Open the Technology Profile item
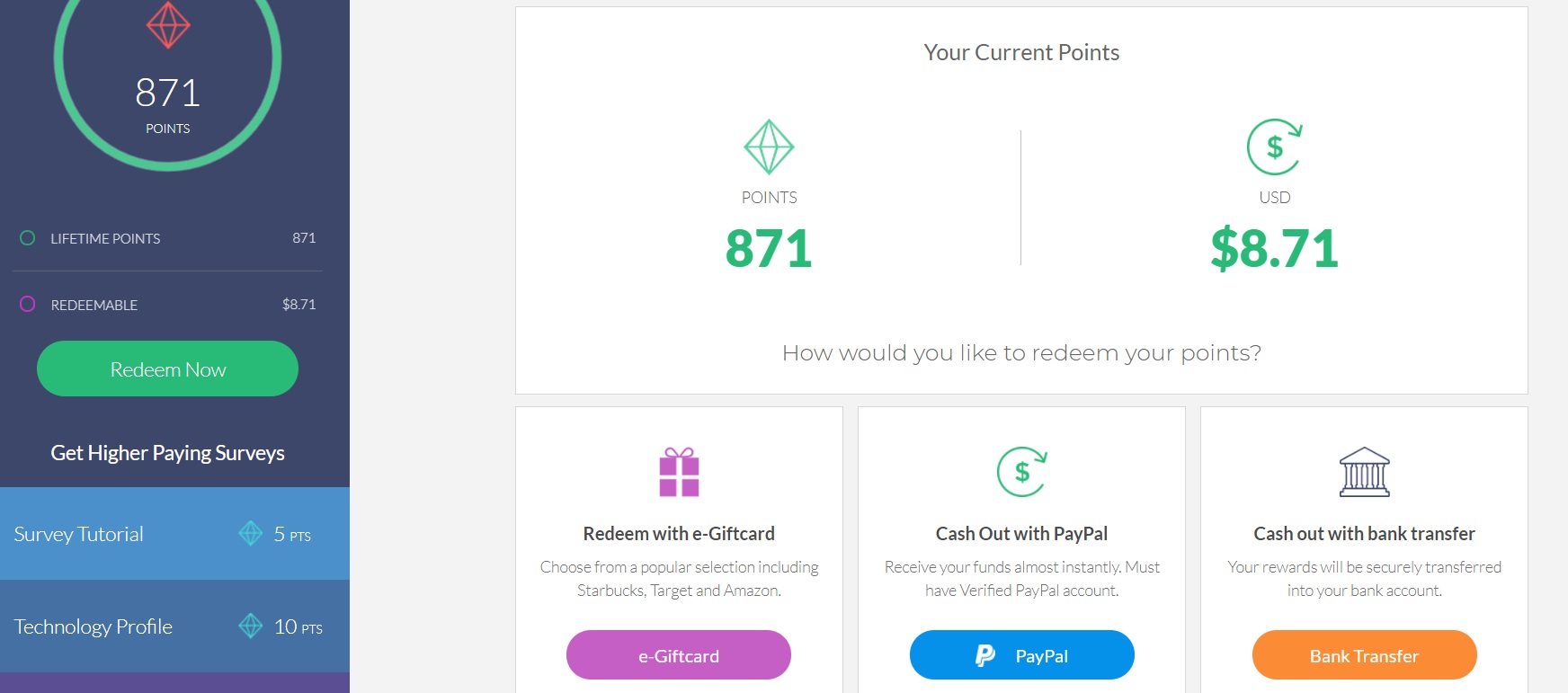The height and width of the screenshot is (693, 1568). (x=94, y=626)
